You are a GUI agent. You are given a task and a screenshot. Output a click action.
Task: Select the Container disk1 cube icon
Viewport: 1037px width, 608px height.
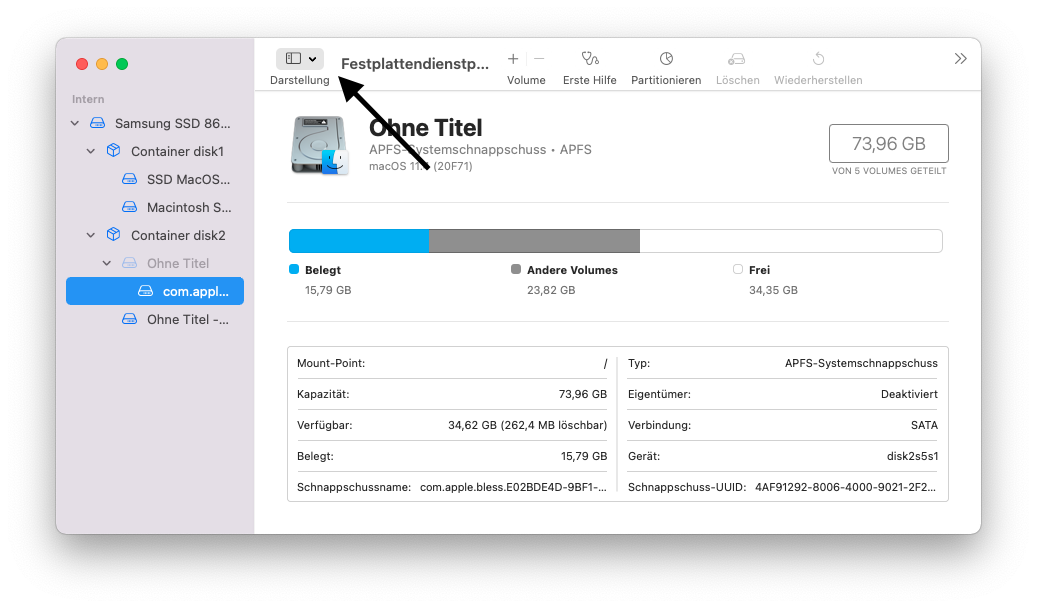point(114,150)
